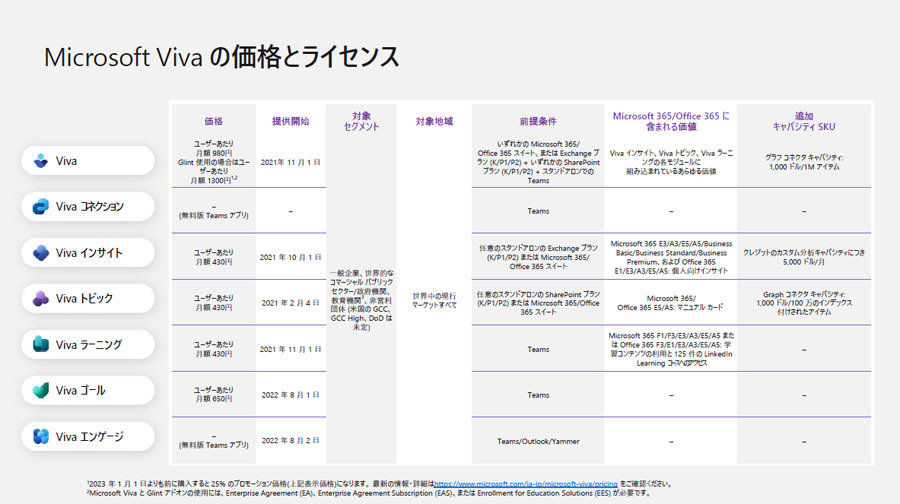
Task: Click the Microsoft 365/Office 365 に含まれる価値 header
Action: (671, 121)
